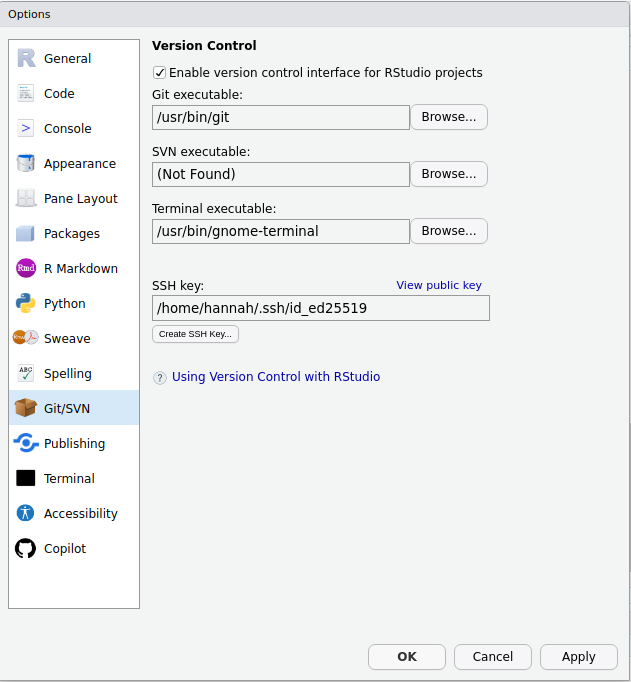This screenshot has width=631, height=682.
Task: Open the View public key link
Action: (438, 285)
